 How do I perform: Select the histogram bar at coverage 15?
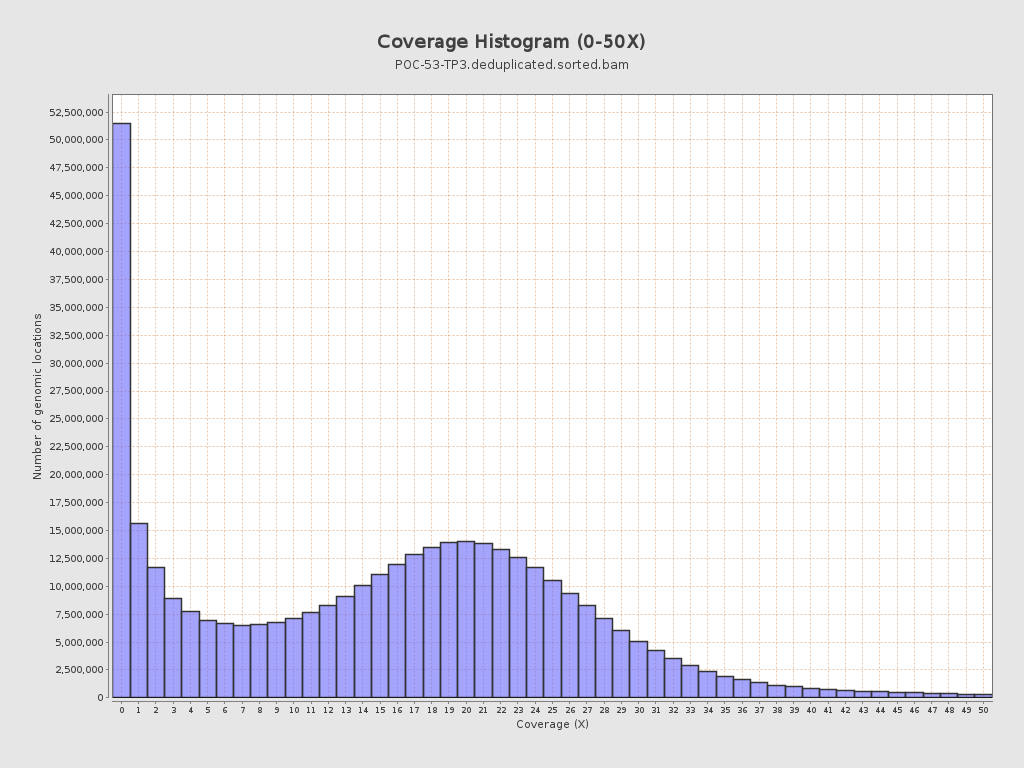(380, 636)
